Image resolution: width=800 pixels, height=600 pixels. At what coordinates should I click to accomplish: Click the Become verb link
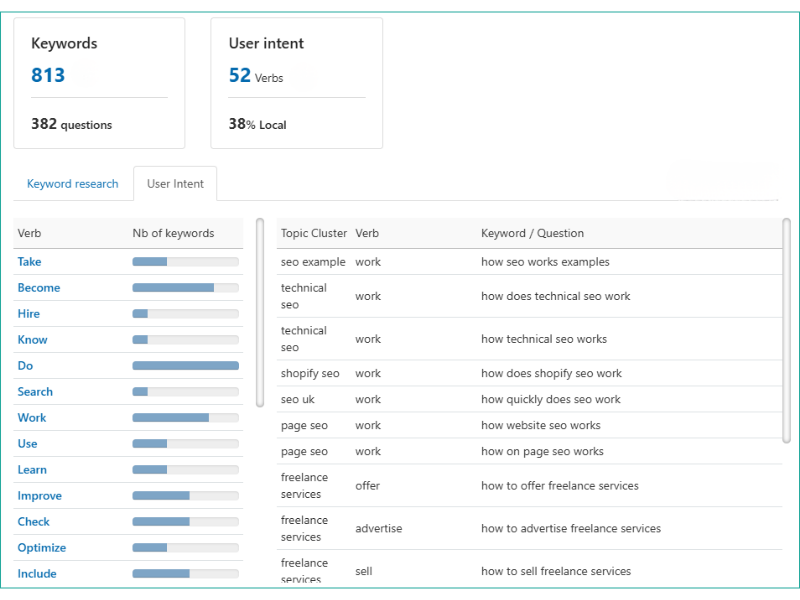[38, 287]
